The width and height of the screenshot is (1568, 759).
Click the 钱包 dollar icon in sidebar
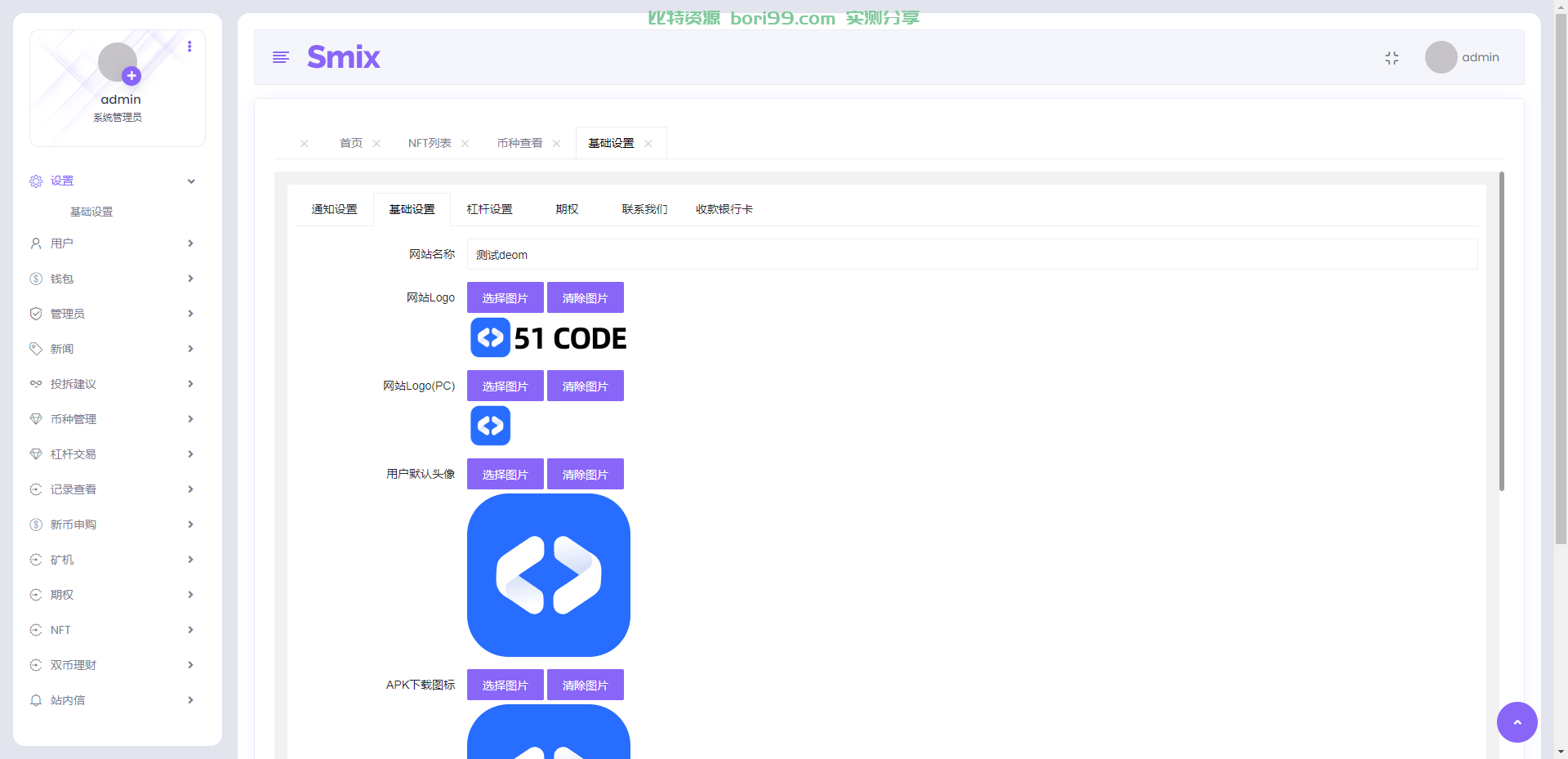pyautogui.click(x=36, y=279)
